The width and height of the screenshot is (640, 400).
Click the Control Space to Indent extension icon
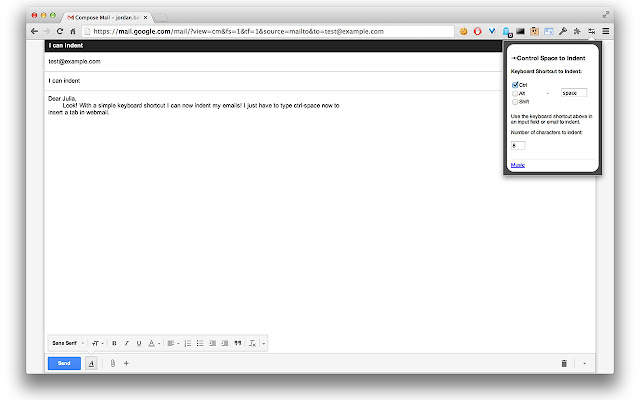pos(591,31)
